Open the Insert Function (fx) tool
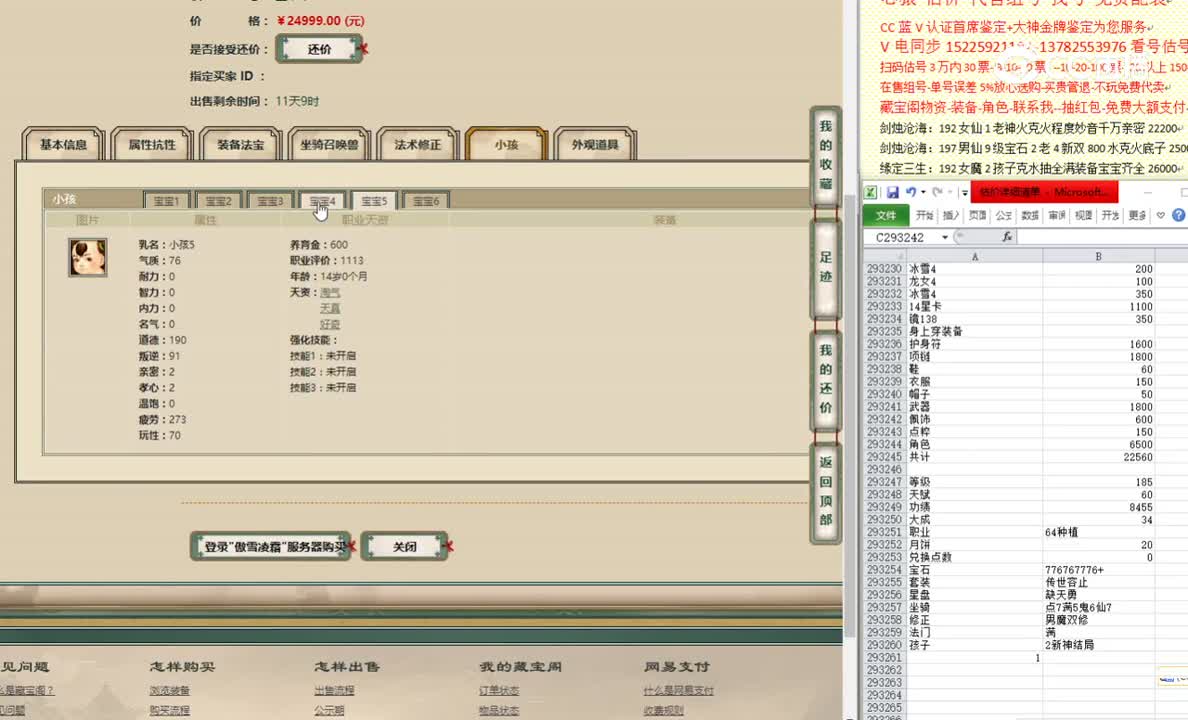 [x=1007, y=236]
